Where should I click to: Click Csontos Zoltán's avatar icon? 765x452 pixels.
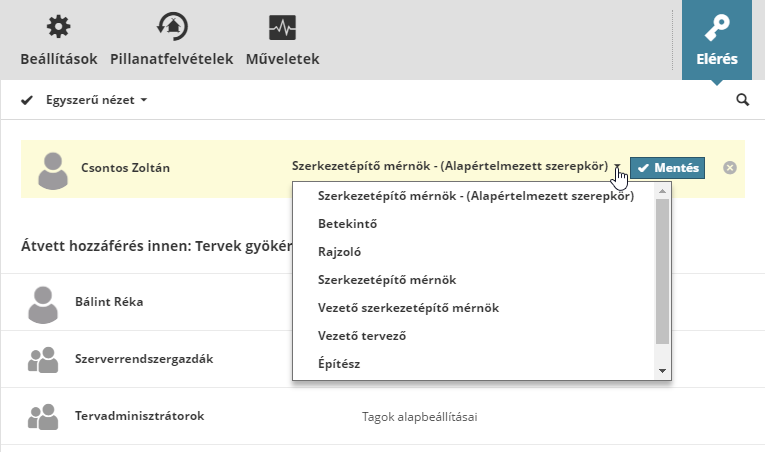52,169
